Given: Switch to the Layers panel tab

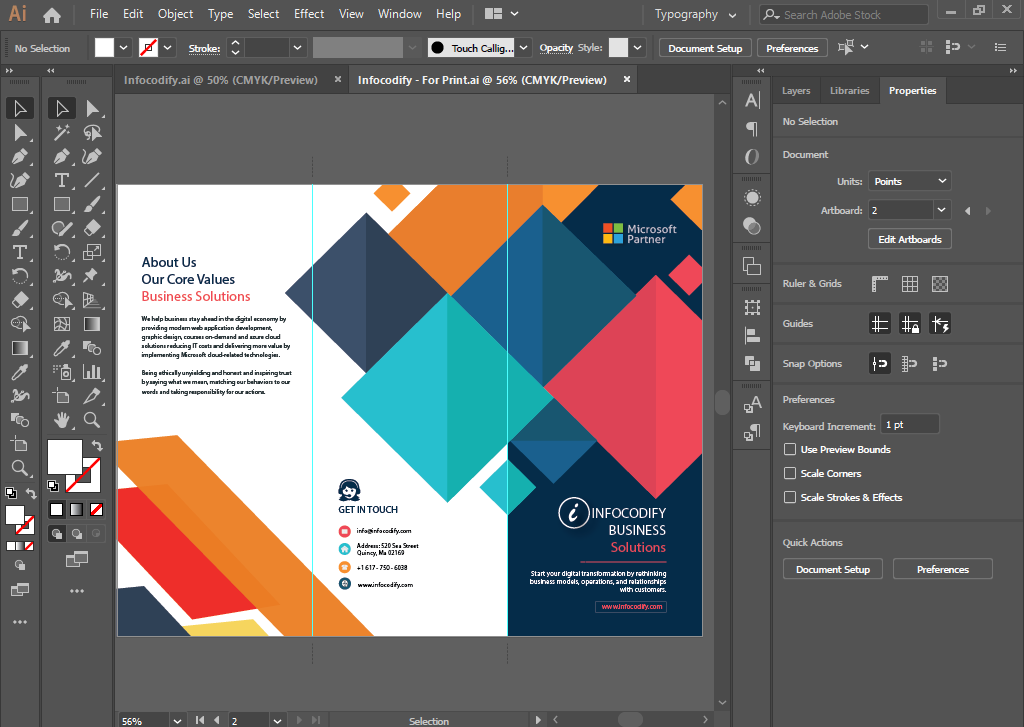Looking at the screenshot, I should pos(796,91).
